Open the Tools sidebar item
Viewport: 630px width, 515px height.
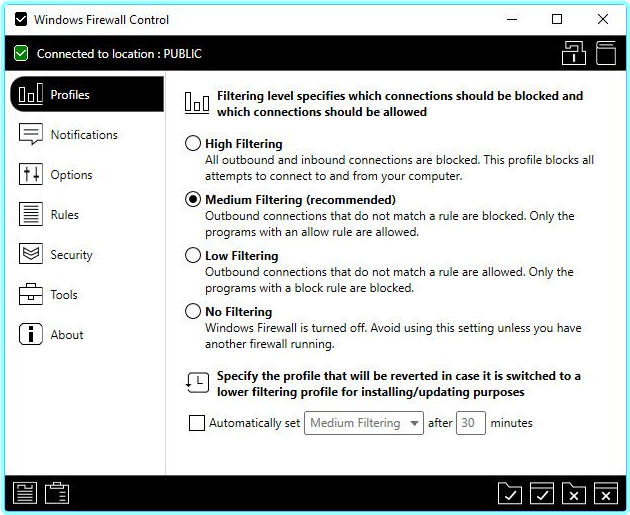click(x=64, y=295)
